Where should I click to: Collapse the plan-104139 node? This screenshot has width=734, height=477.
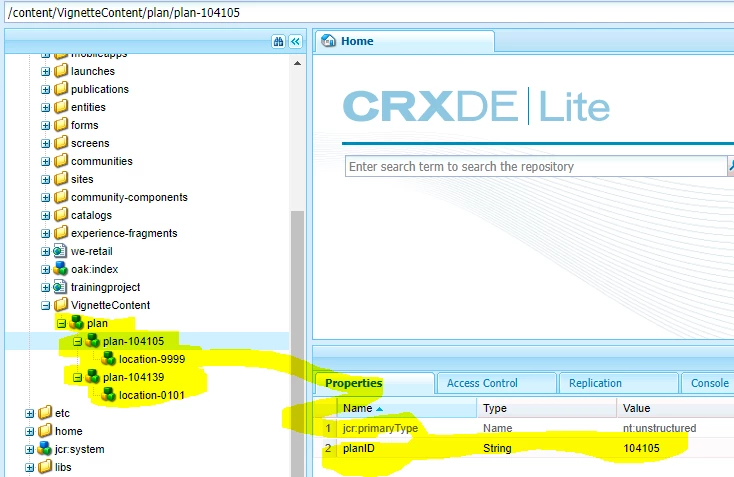click(x=77, y=378)
